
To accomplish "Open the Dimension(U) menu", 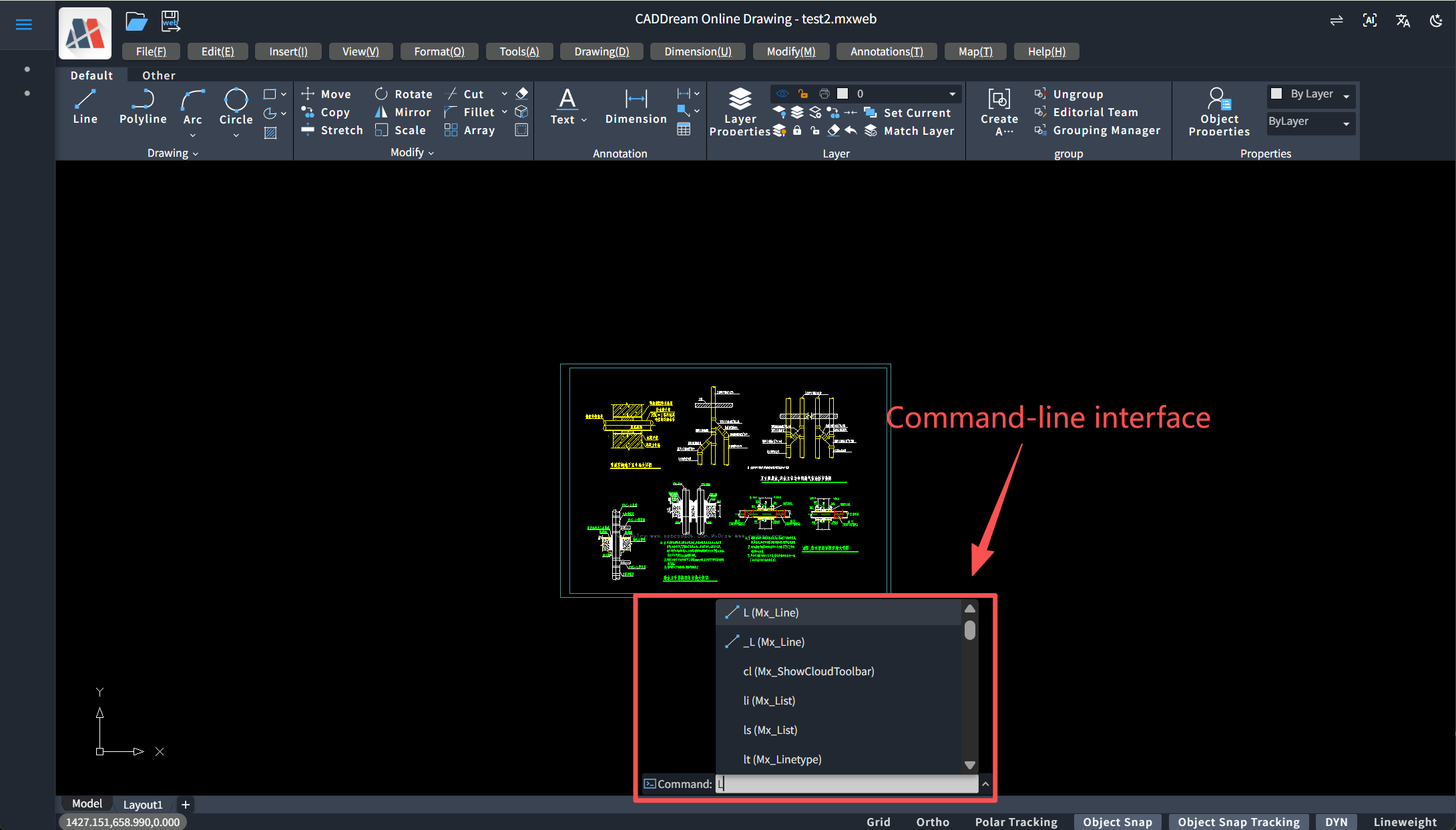I will pos(698,51).
